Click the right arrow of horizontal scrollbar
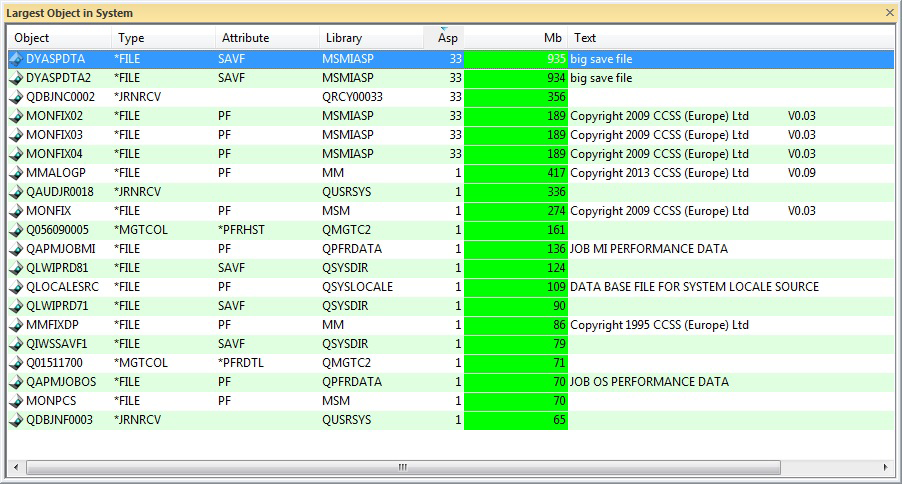Screen dimensions: 902x484 click(886, 467)
